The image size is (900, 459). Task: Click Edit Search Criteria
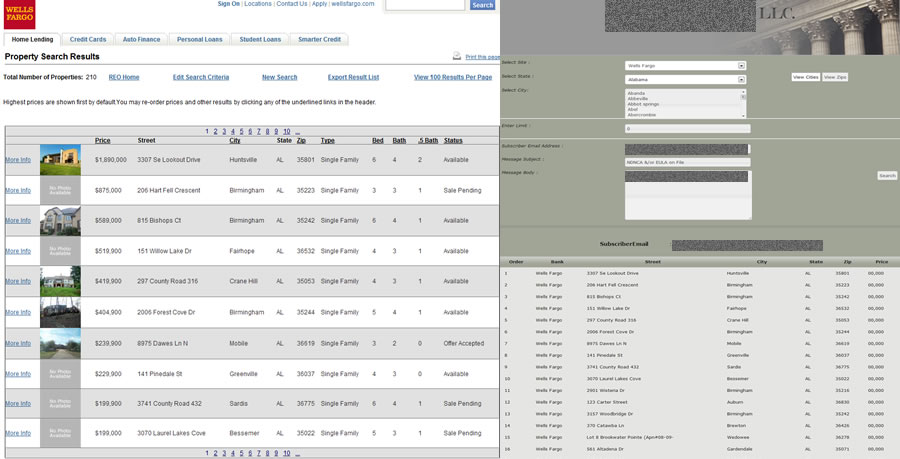[201, 77]
